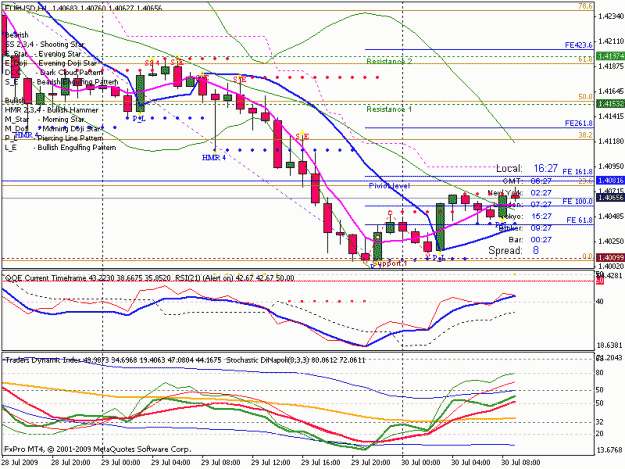Image resolution: width=625 pixels, height=469 pixels.
Task: Click the 1.41180 price axis value
Action: click(x=611, y=141)
